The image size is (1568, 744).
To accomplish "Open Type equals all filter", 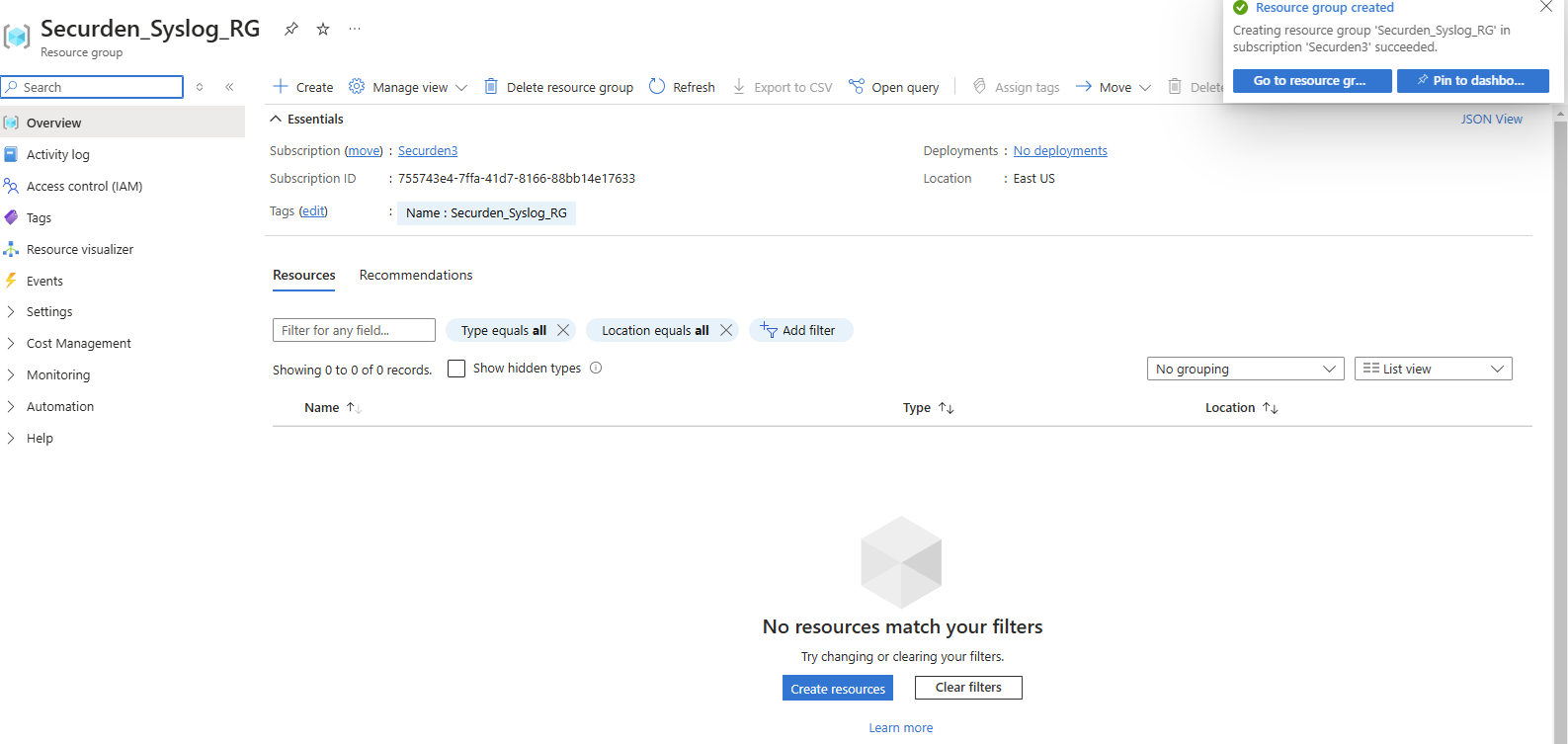I will coord(503,330).
